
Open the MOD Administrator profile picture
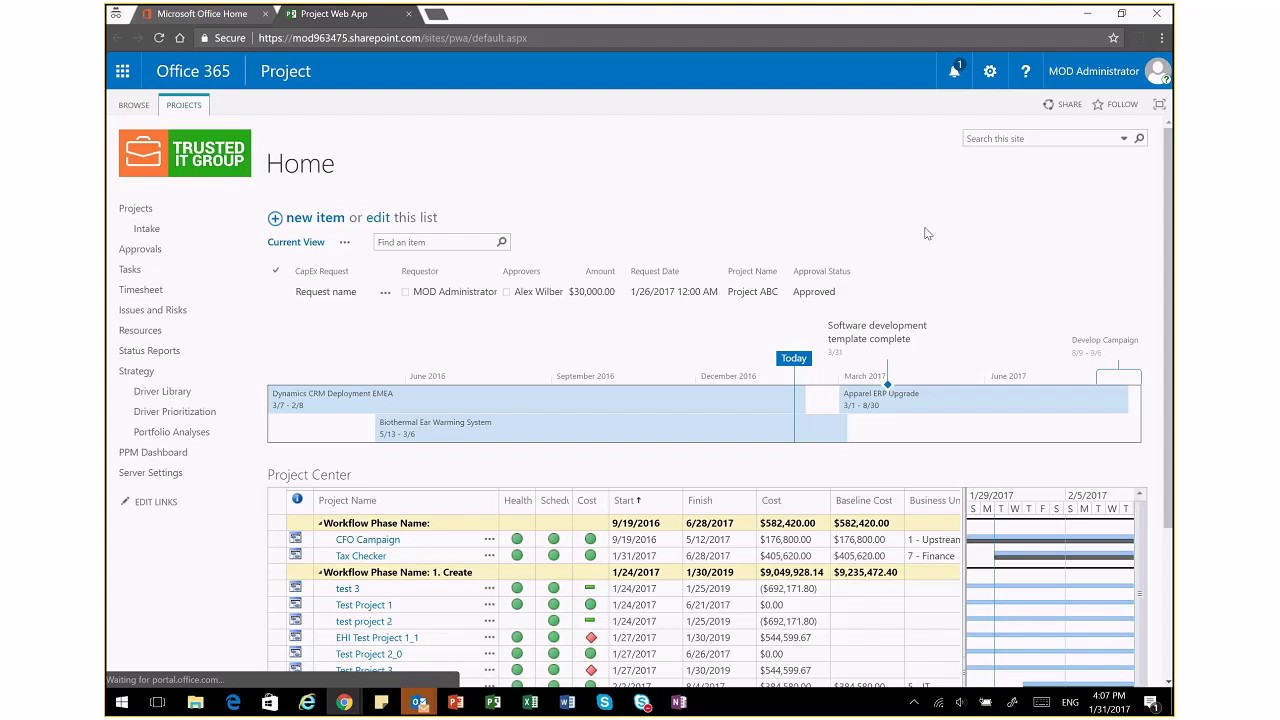click(1158, 71)
